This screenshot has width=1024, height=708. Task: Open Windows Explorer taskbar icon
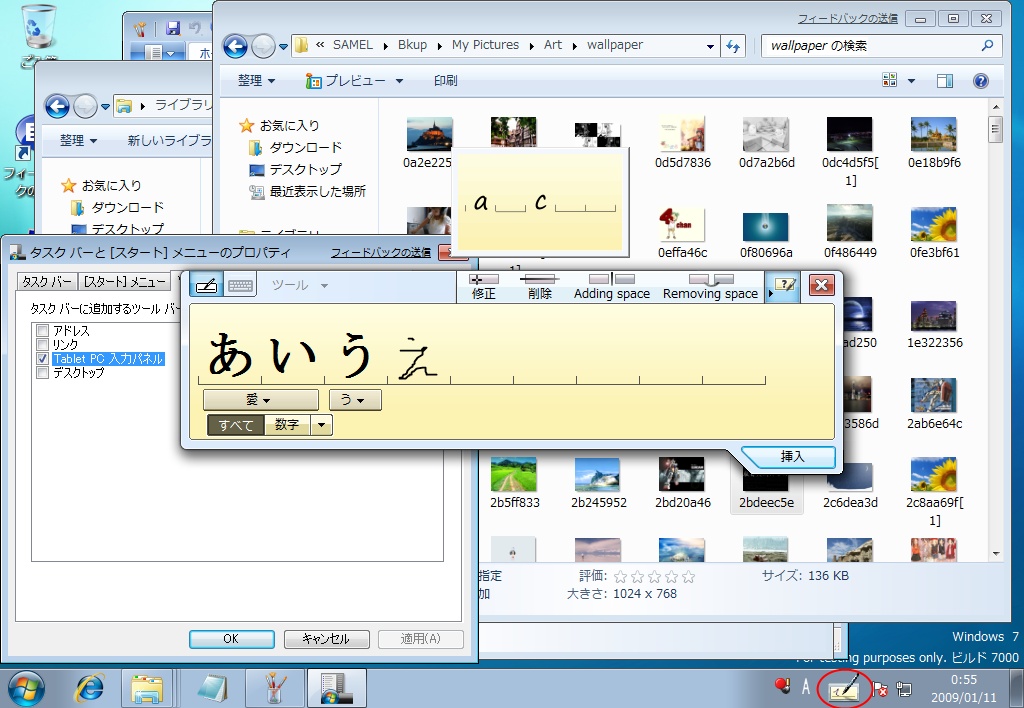click(147, 688)
